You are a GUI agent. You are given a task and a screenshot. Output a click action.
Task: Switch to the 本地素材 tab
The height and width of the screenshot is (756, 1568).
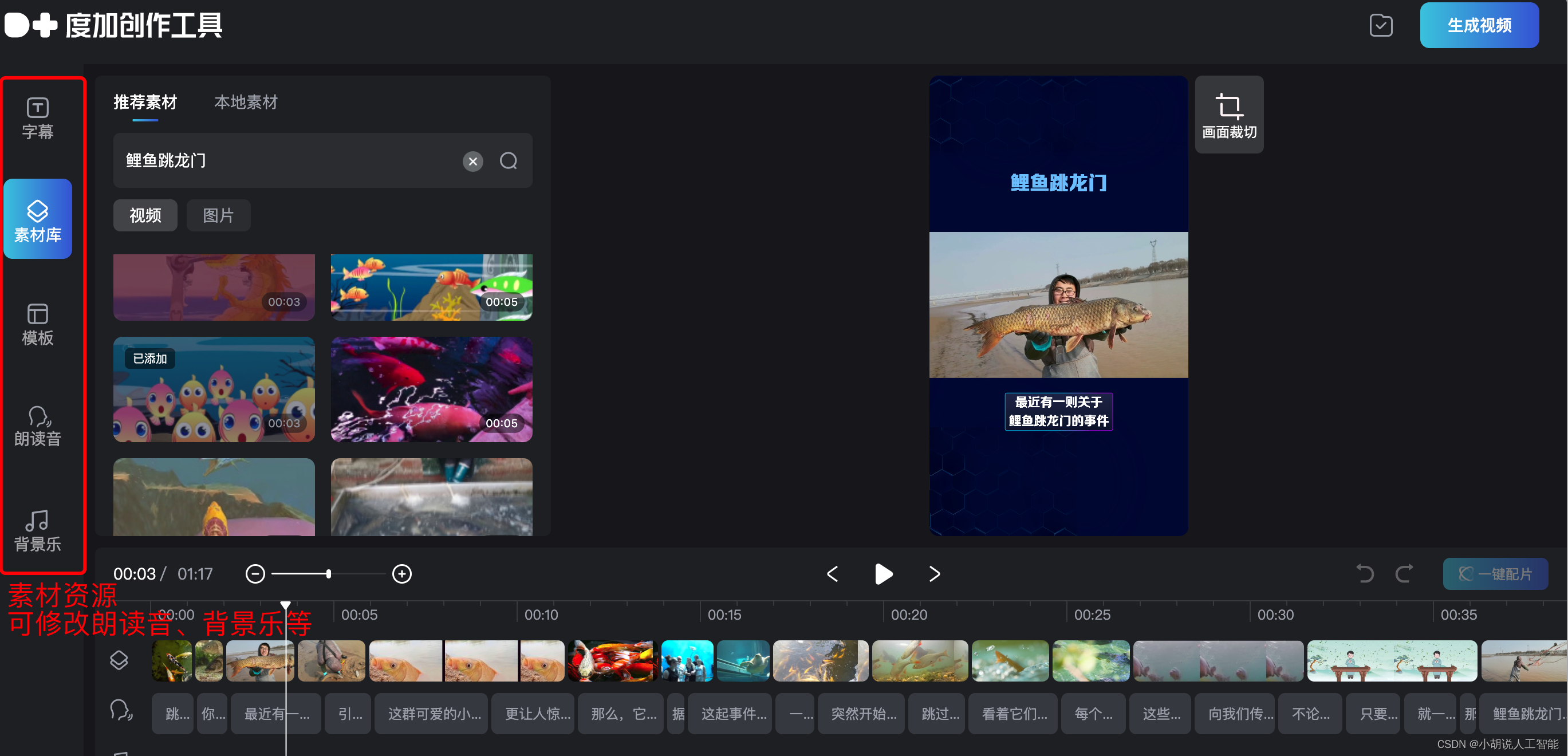245,103
